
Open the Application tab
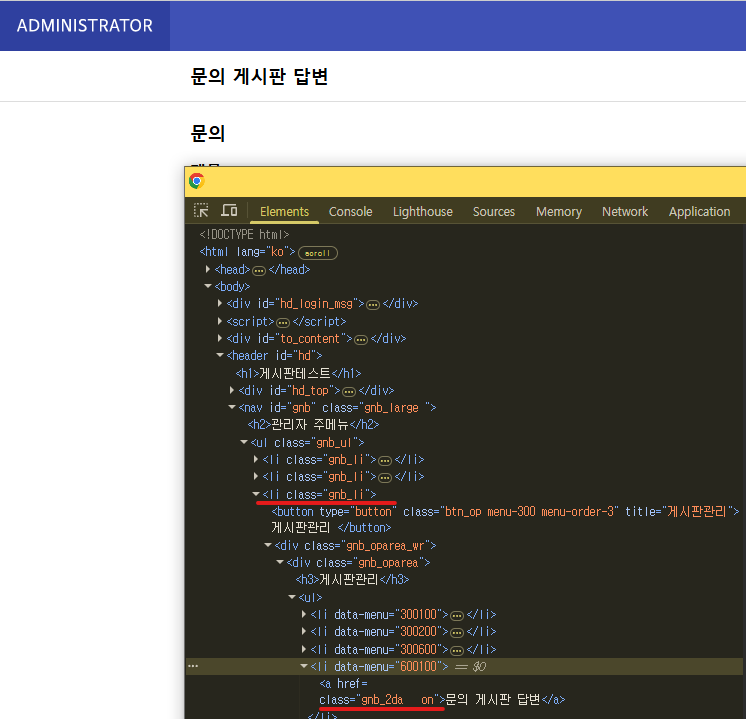699,212
